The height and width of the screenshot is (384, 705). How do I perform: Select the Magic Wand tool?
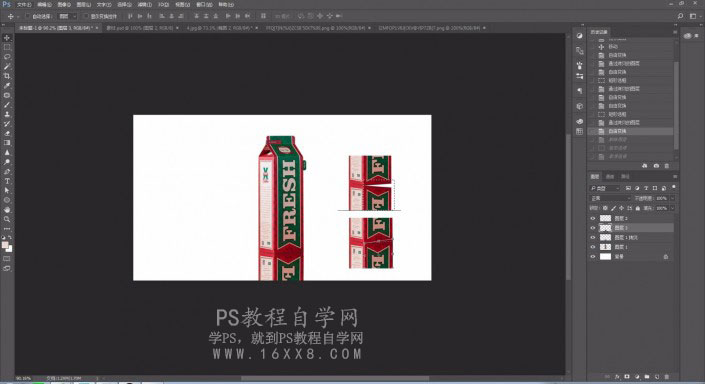tap(7, 67)
